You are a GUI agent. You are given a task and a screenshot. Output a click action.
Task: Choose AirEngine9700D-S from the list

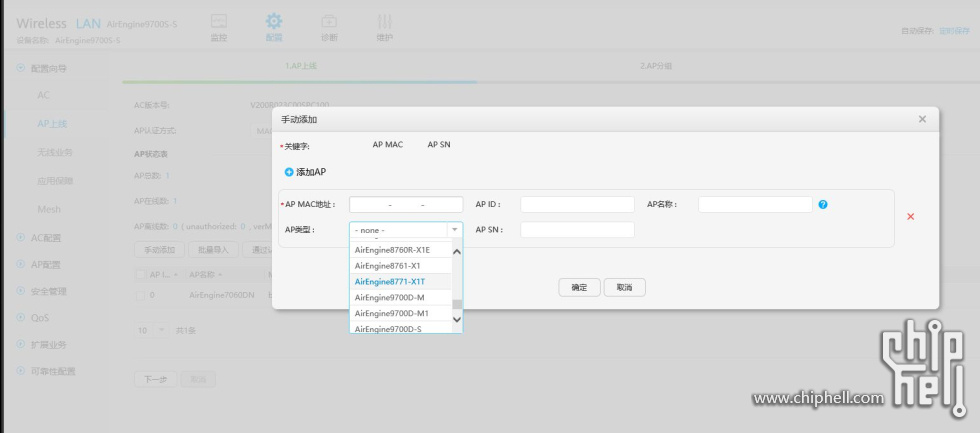[400, 328]
